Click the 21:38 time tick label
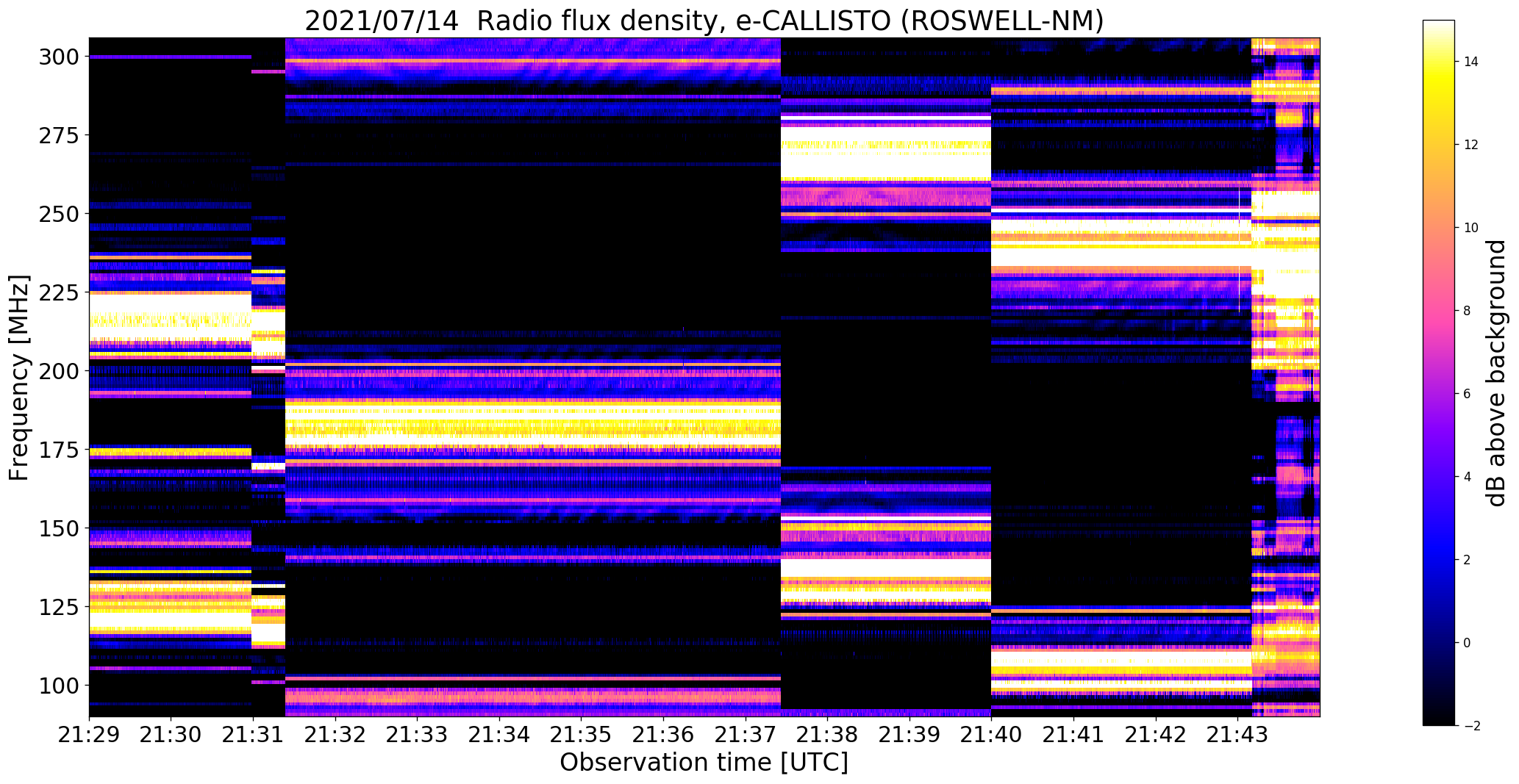The image size is (1519, 784). coord(827,735)
